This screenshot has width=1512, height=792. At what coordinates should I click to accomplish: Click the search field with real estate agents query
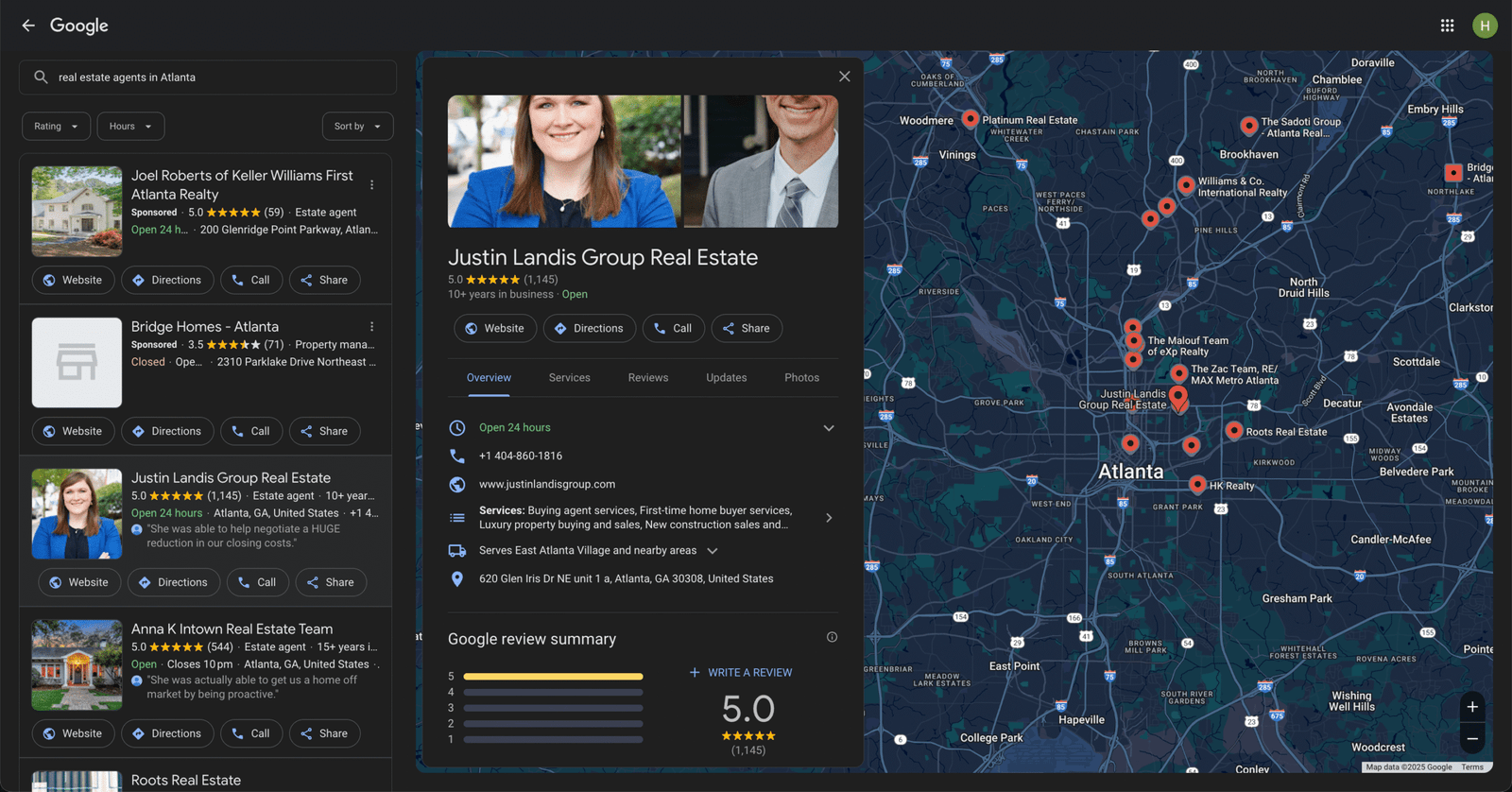(208, 77)
